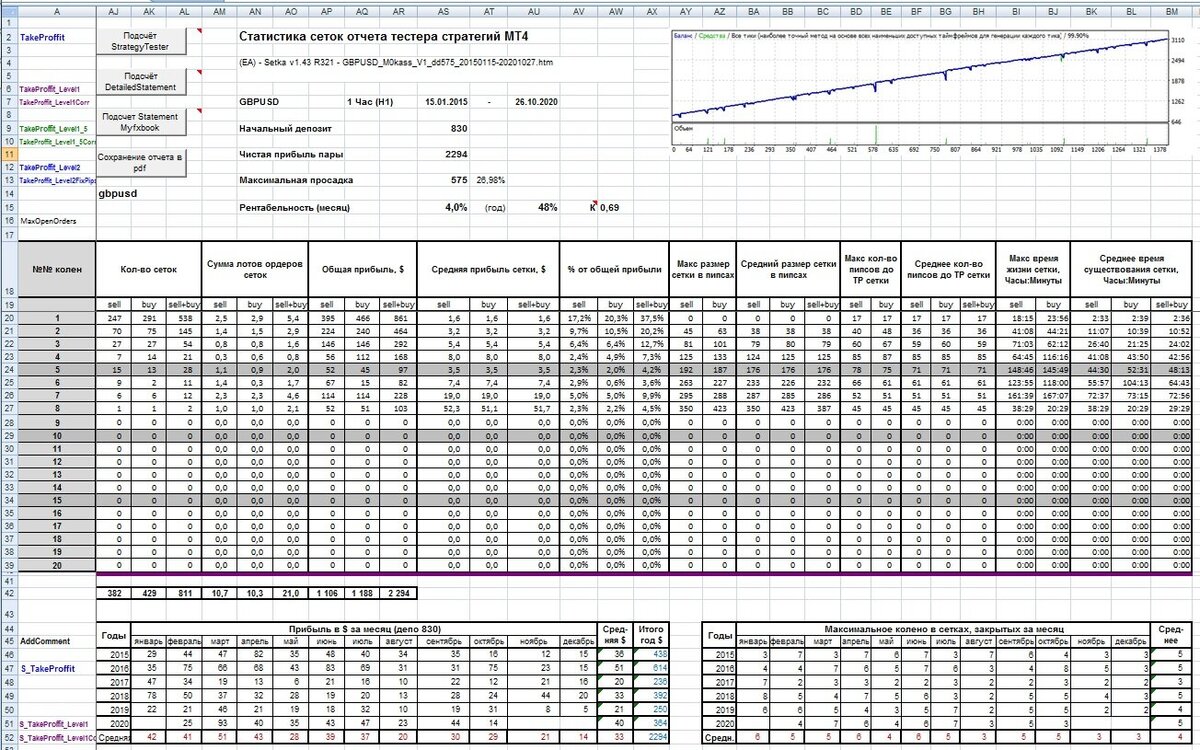Select total lots cell '21,0'
This screenshot has width=1200, height=750.
pyautogui.click(x=291, y=594)
